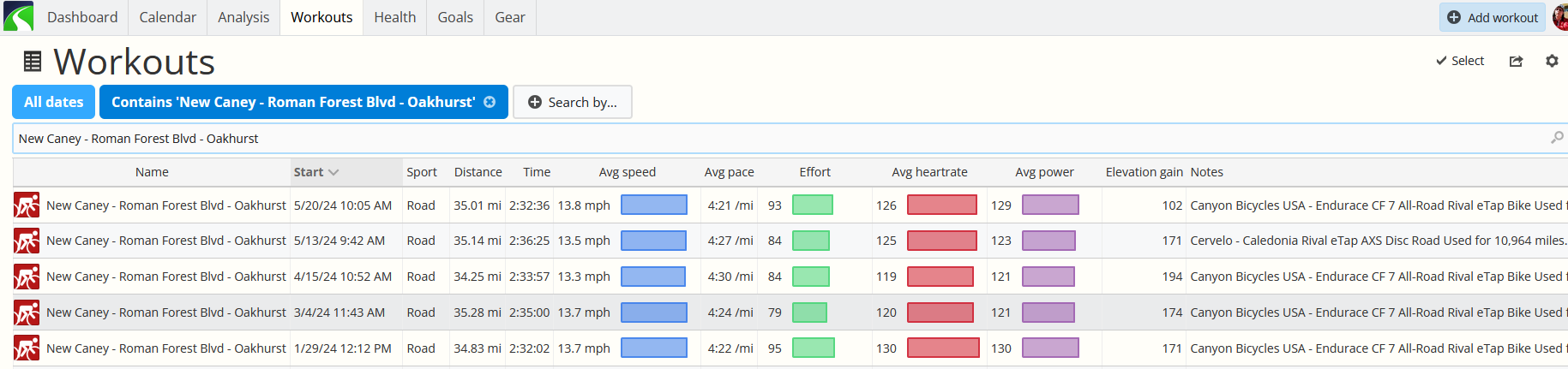
Task: Sort by Elevation gain column header
Action: pos(1144,172)
